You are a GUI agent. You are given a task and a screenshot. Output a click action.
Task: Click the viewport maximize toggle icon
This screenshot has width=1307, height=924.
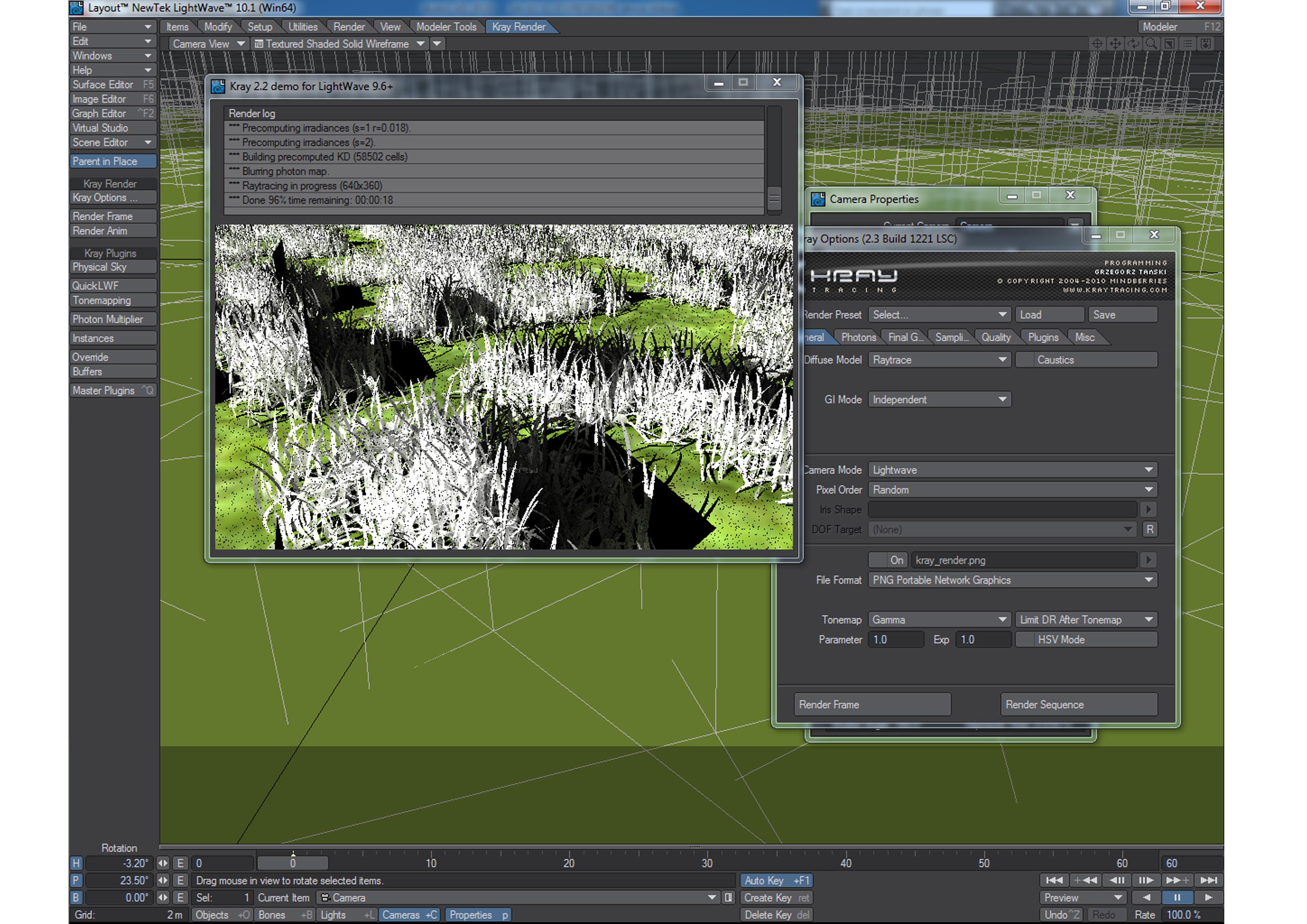click(x=1169, y=44)
